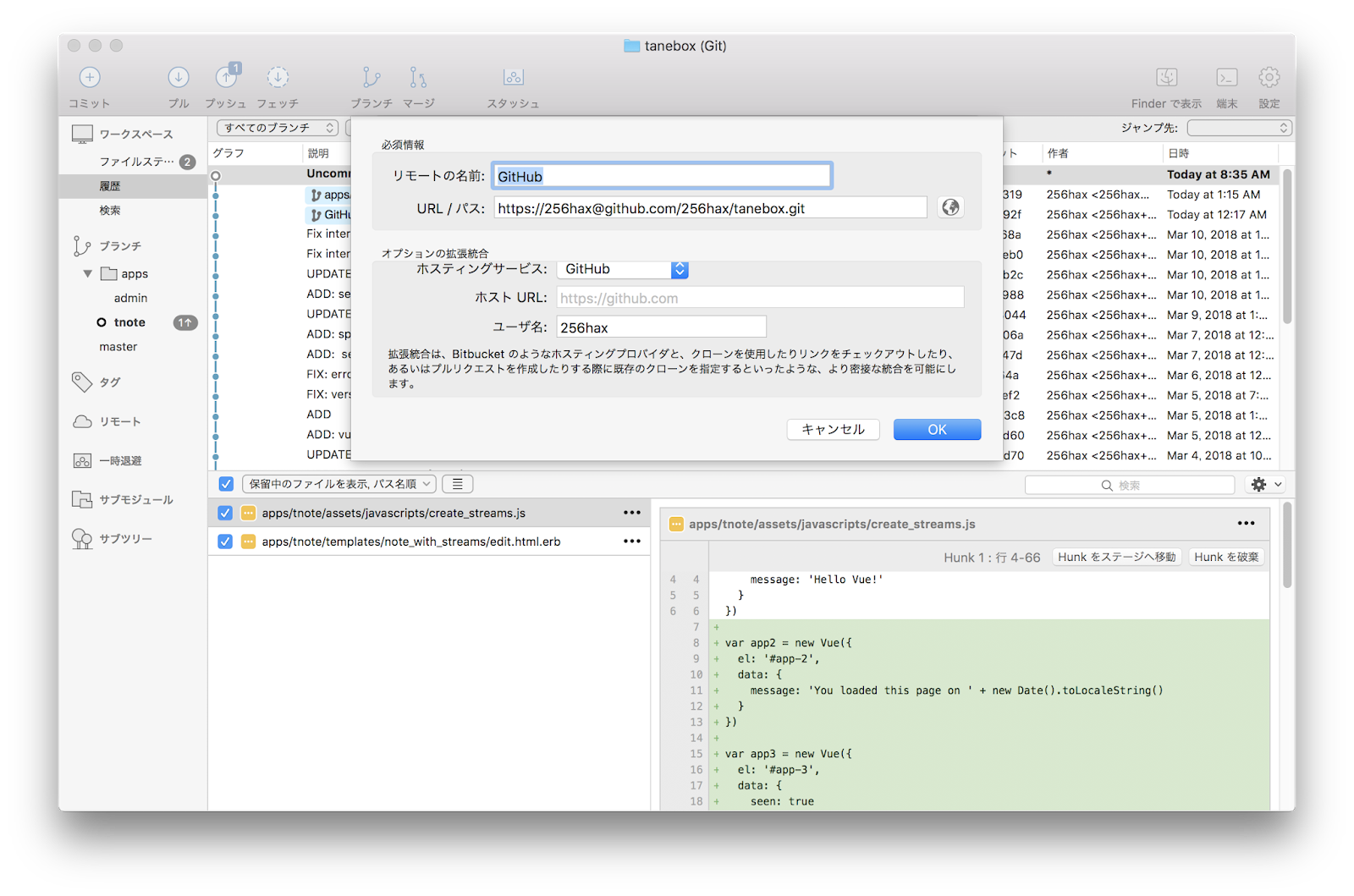
Task: Click the タグ tag icon in sidebar
Action: pos(82,382)
